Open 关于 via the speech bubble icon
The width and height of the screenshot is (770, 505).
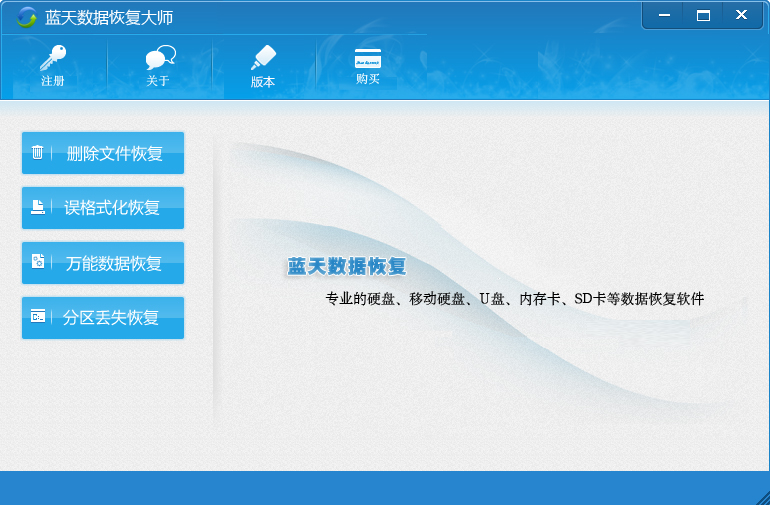pos(159,57)
